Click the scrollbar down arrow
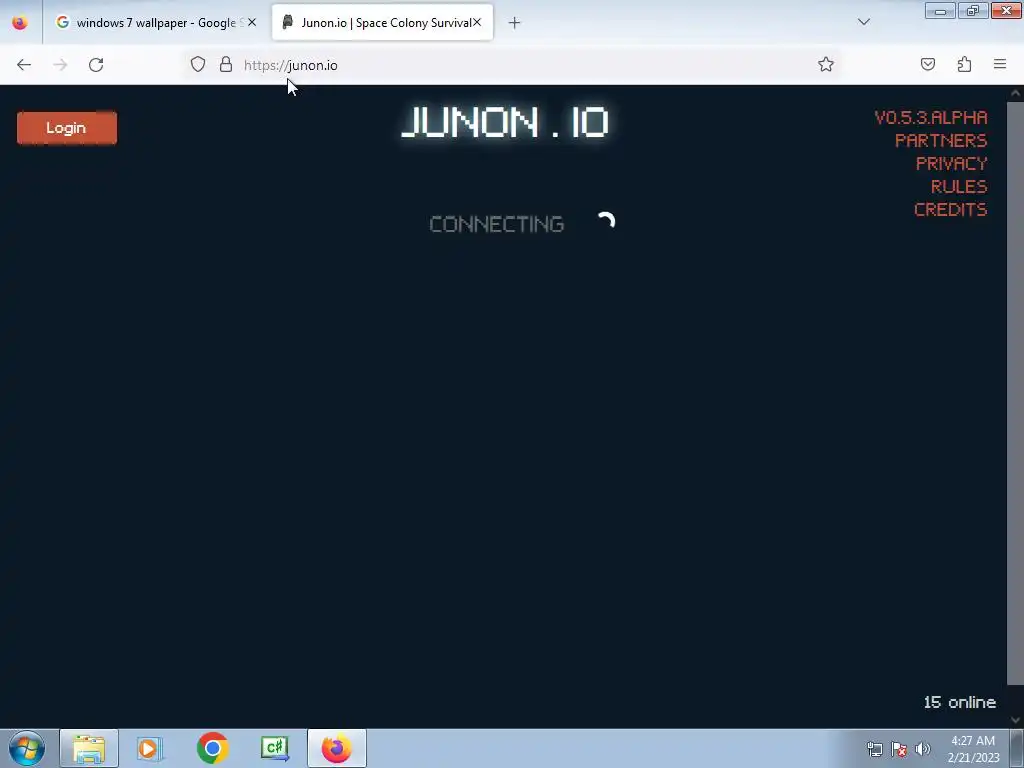The height and width of the screenshot is (768, 1024). click(1016, 720)
